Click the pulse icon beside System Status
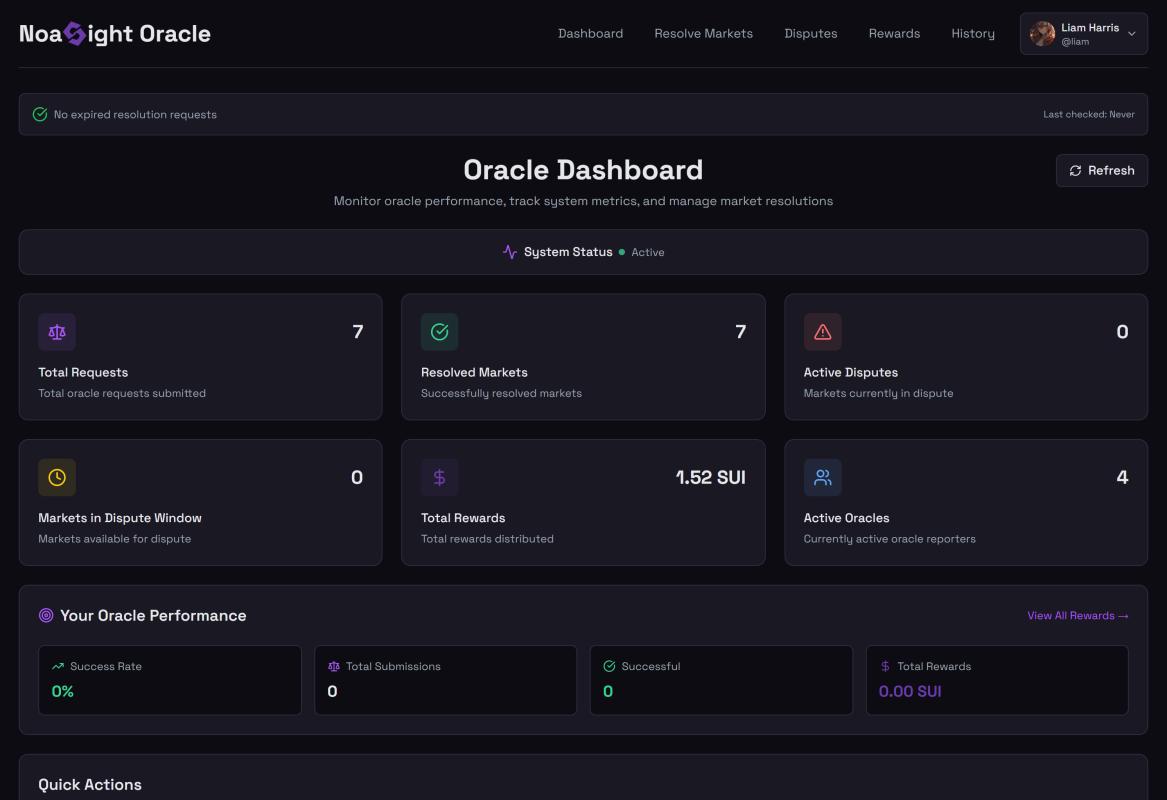 [510, 252]
